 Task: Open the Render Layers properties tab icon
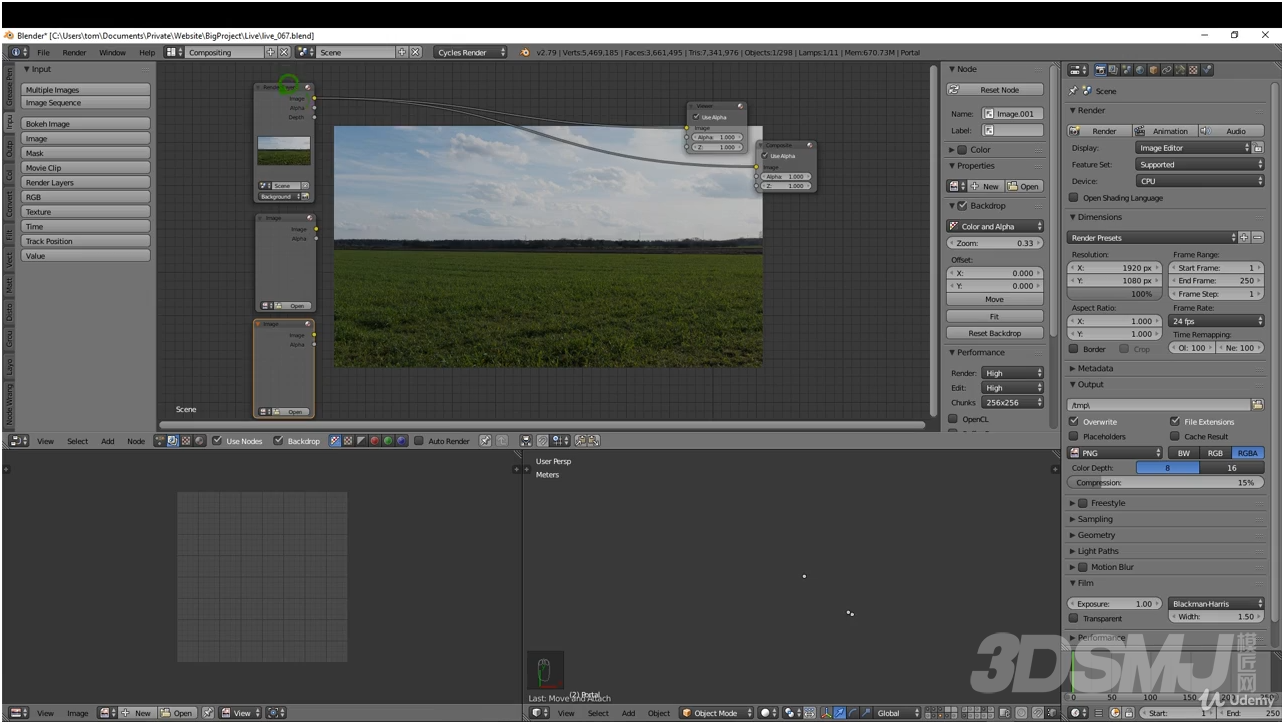(1114, 70)
